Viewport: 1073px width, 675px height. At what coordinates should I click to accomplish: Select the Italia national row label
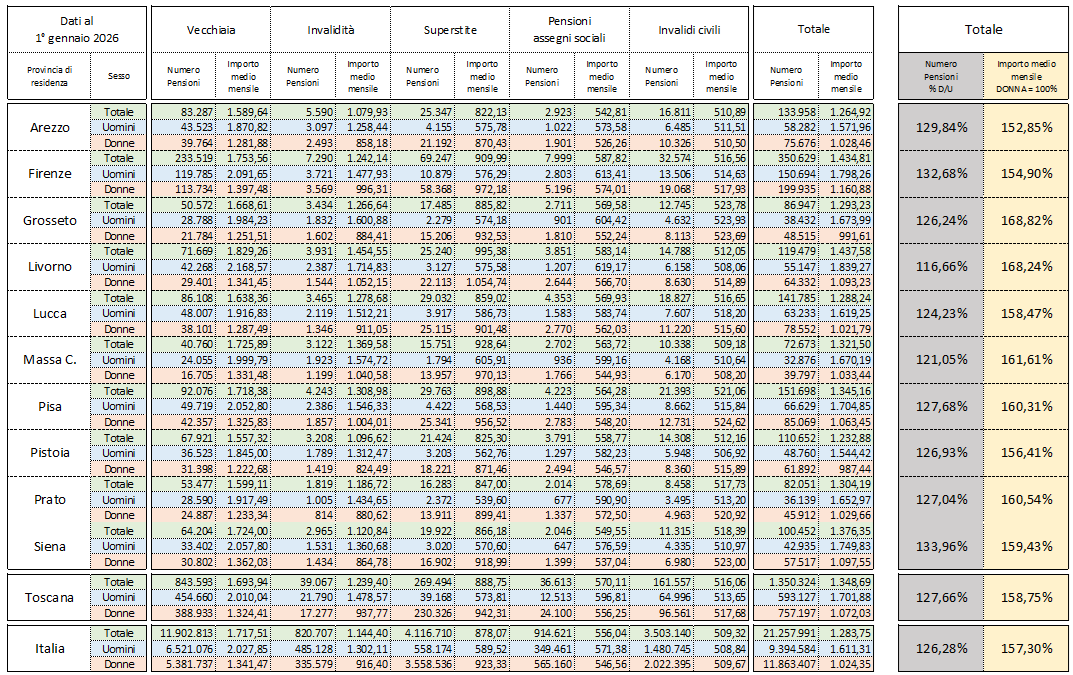coord(49,648)
